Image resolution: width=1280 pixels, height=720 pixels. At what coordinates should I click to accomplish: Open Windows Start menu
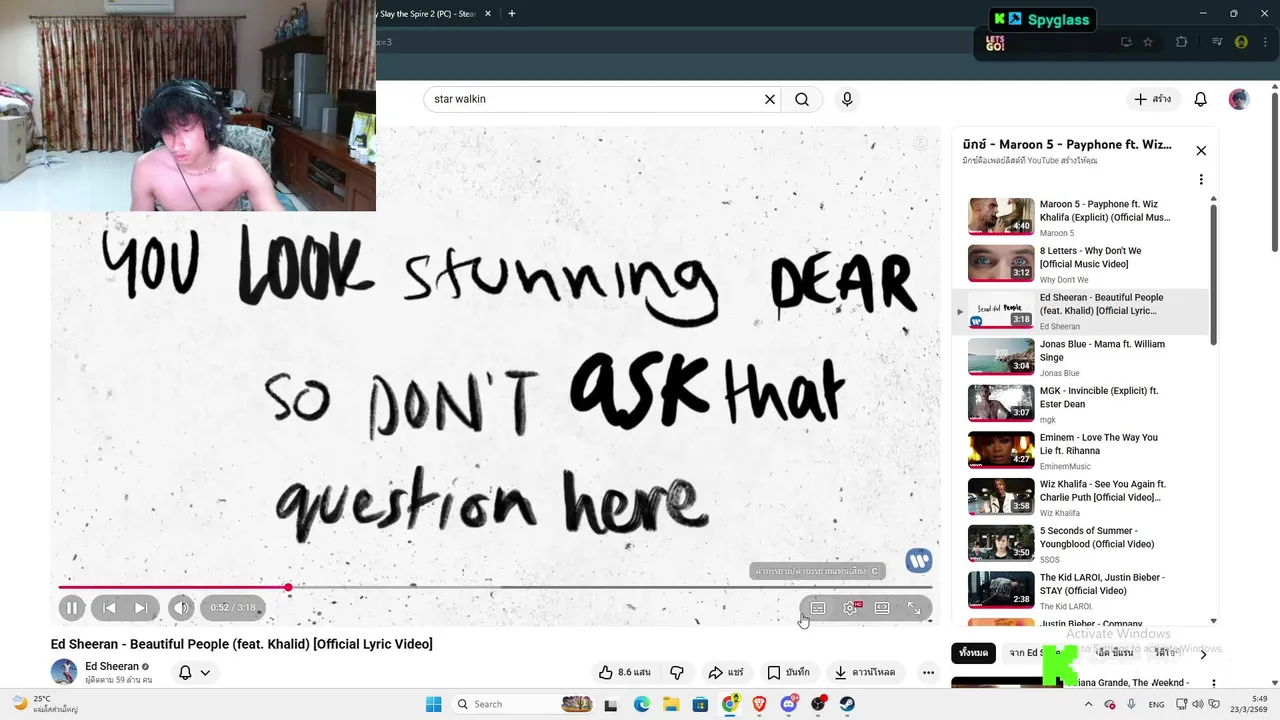[434, 704]
